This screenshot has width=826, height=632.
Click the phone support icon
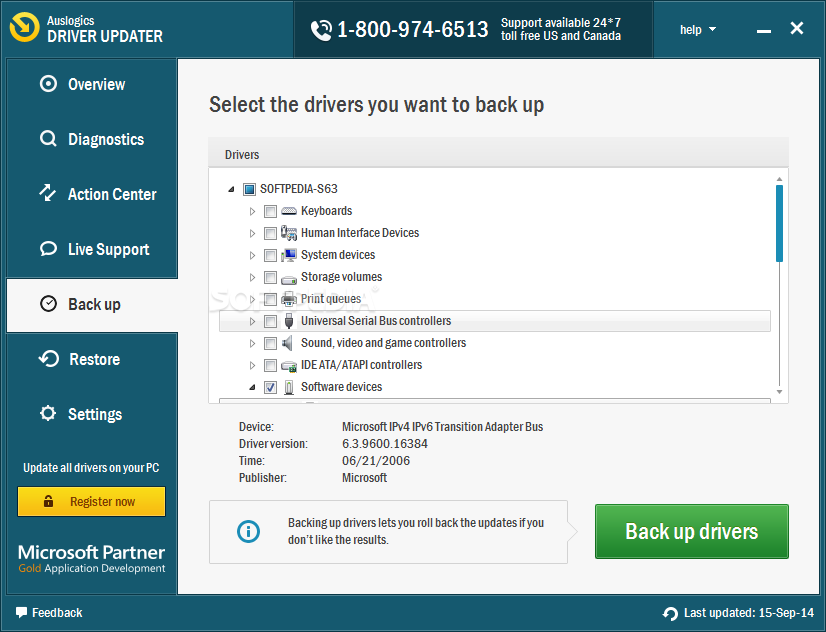point(321,30)
